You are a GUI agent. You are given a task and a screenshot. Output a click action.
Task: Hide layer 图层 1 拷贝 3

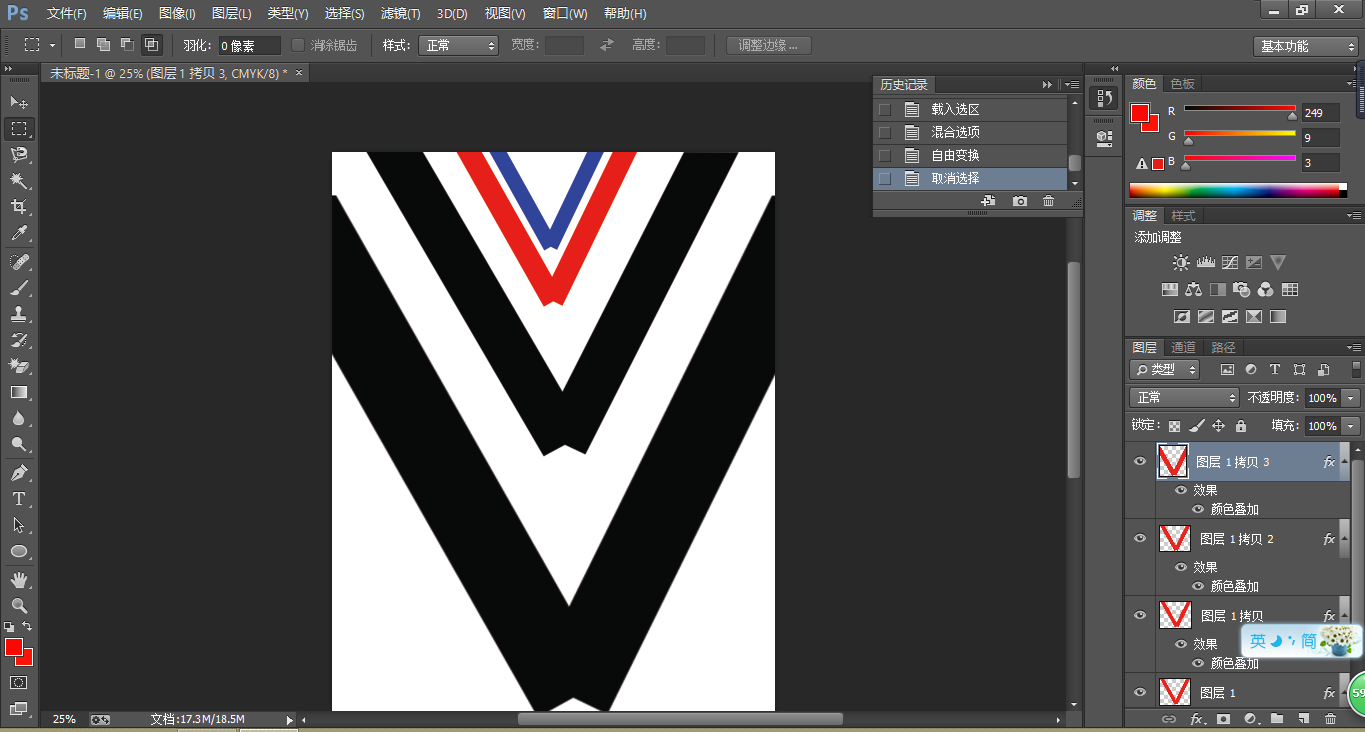[x=1139, y=461]
